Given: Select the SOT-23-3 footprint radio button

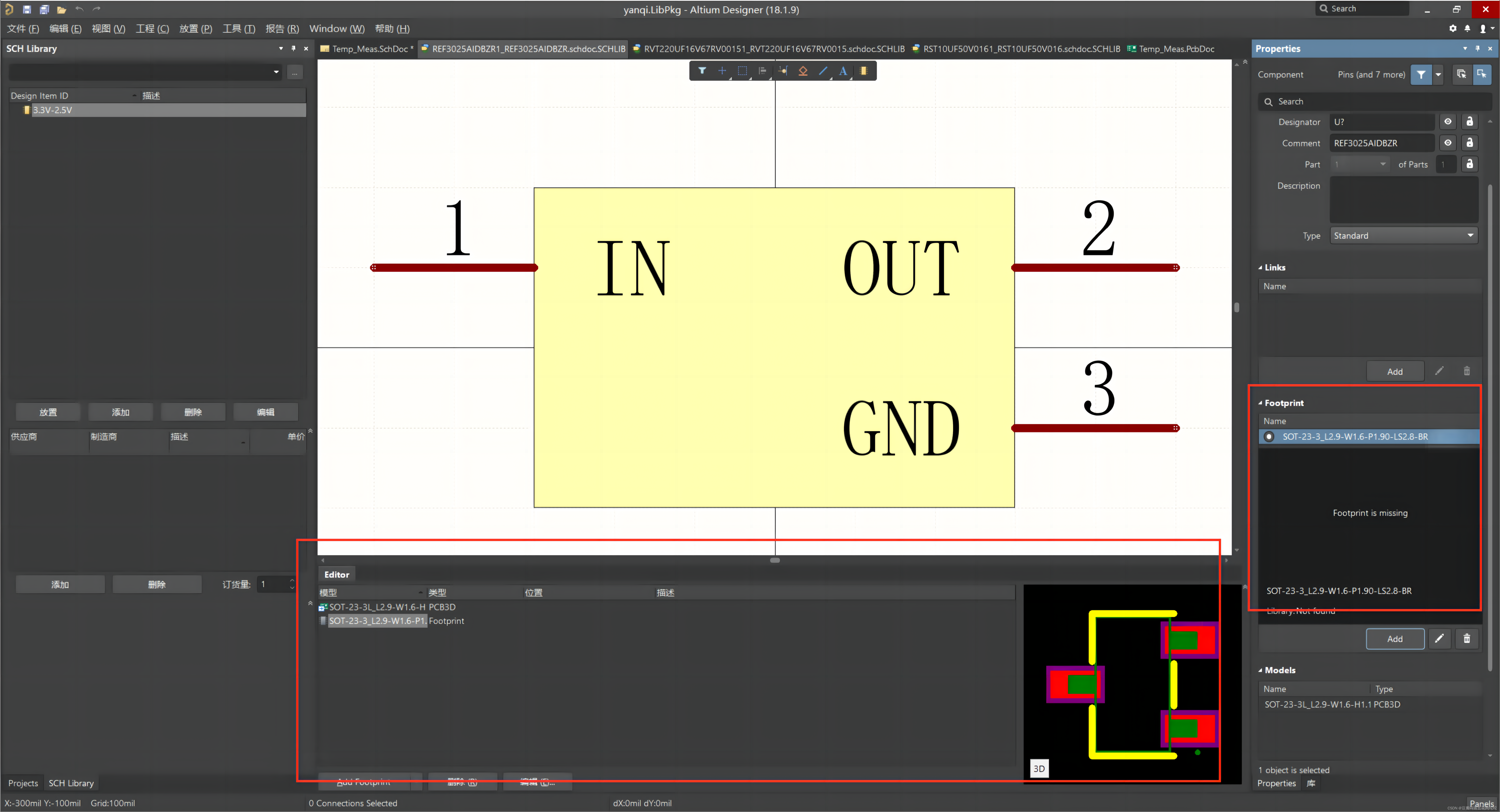Looking at the screenshot, I should [1269, 437].
